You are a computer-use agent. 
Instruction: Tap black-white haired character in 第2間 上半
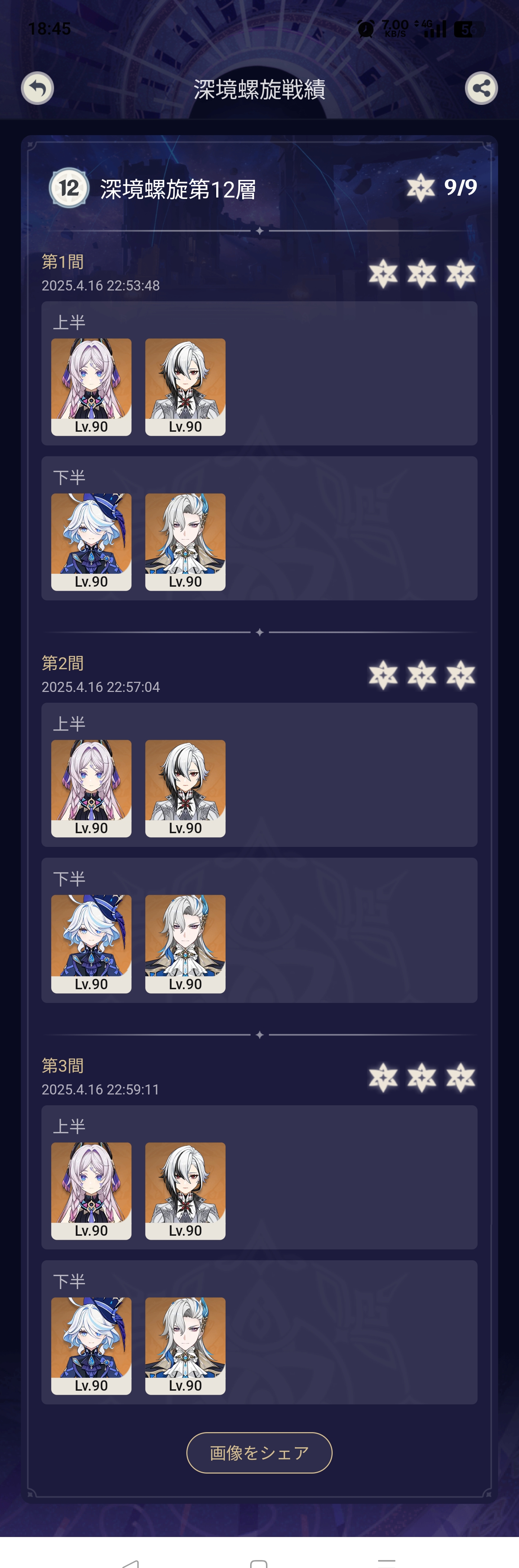pyautogui.click(x=185, y=788)
